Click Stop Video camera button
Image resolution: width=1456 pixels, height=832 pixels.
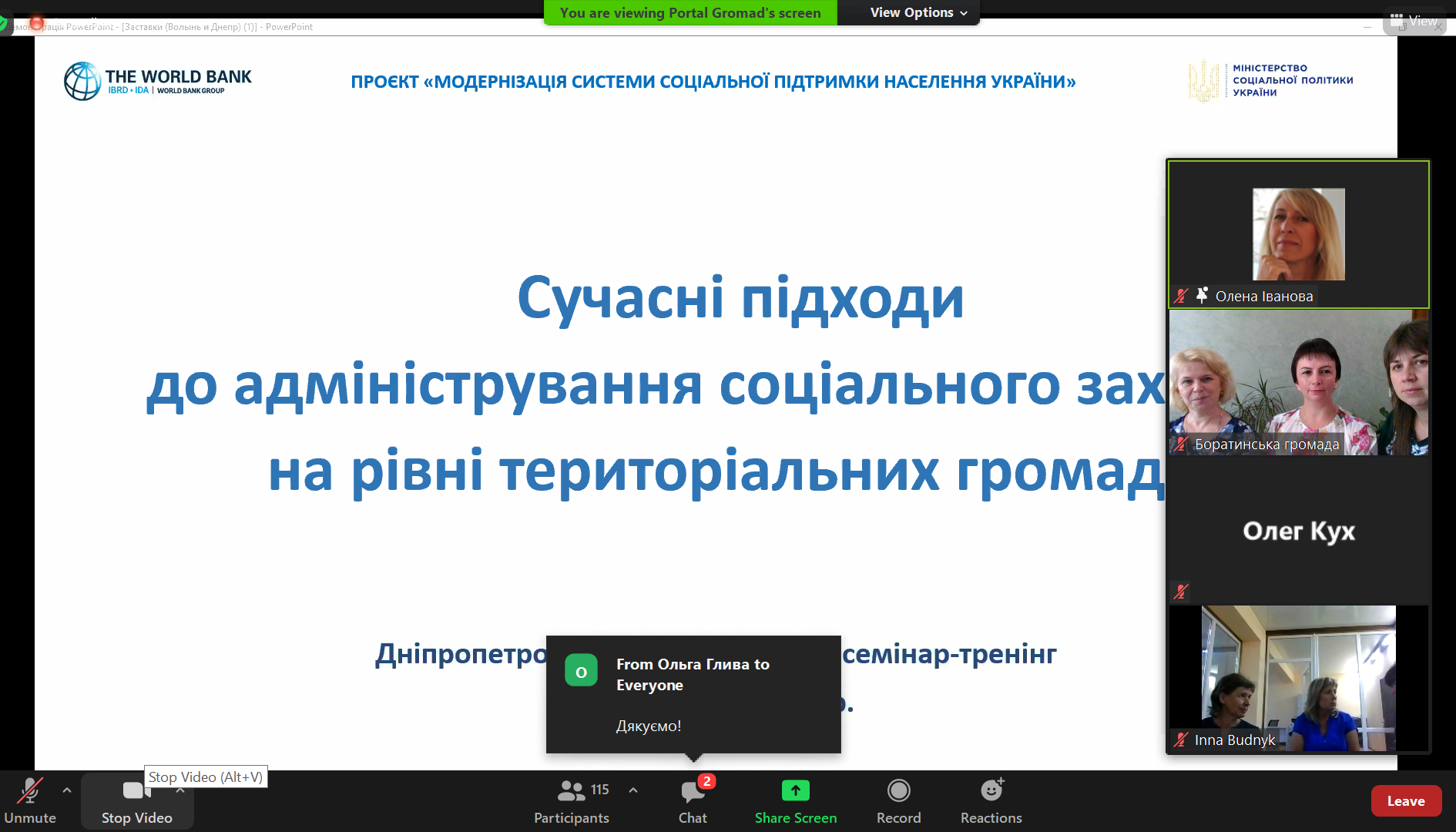tap(136, 800)
